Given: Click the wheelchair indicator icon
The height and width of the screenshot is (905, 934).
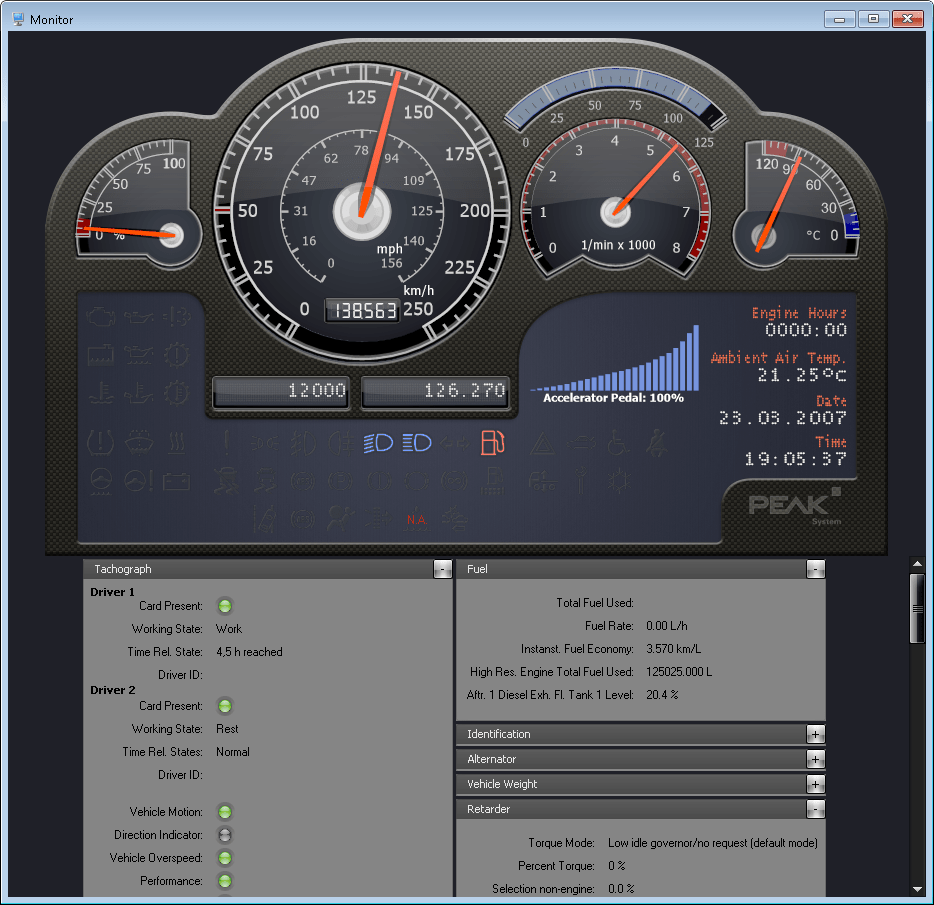Looking at the screenshot, I should coord(618,443).
